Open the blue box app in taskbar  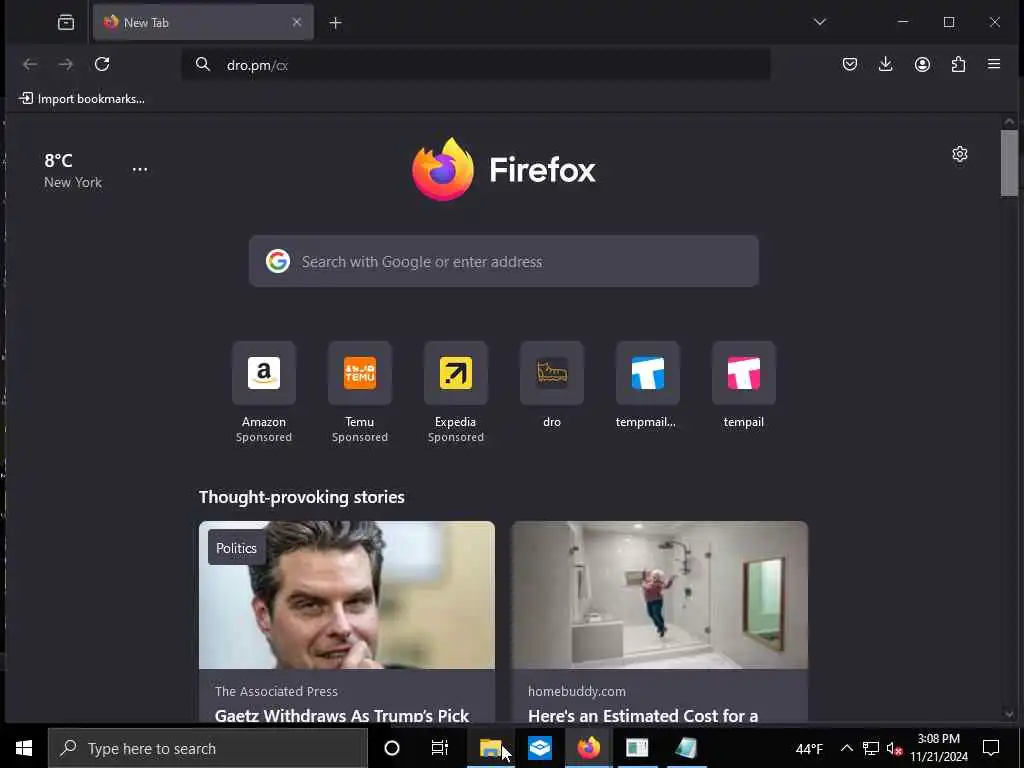click(x=540, y=748)
